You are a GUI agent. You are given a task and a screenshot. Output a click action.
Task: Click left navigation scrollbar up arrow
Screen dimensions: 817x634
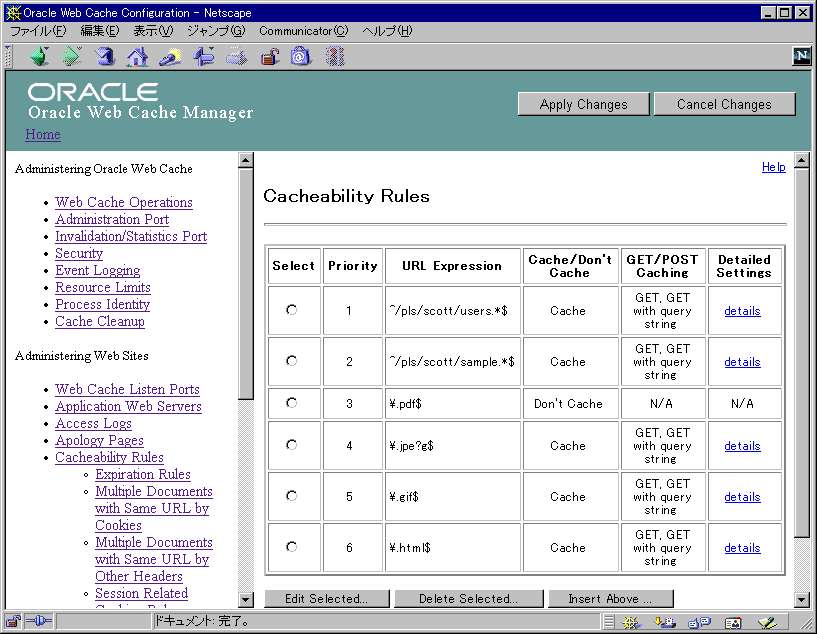coord(245,160)
